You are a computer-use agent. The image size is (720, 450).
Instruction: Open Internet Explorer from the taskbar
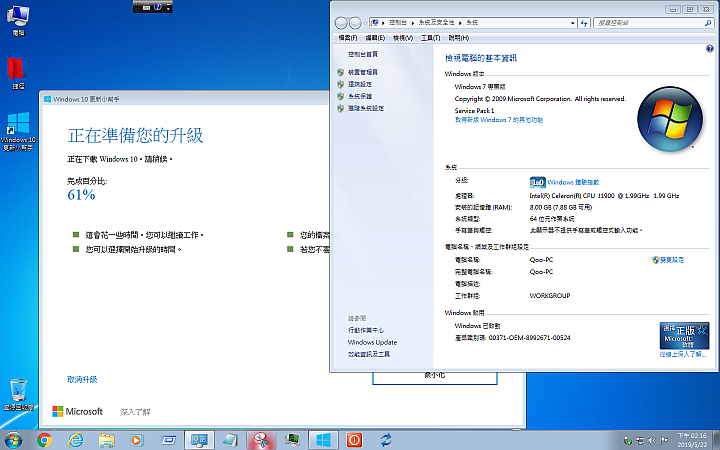[76, 440]
